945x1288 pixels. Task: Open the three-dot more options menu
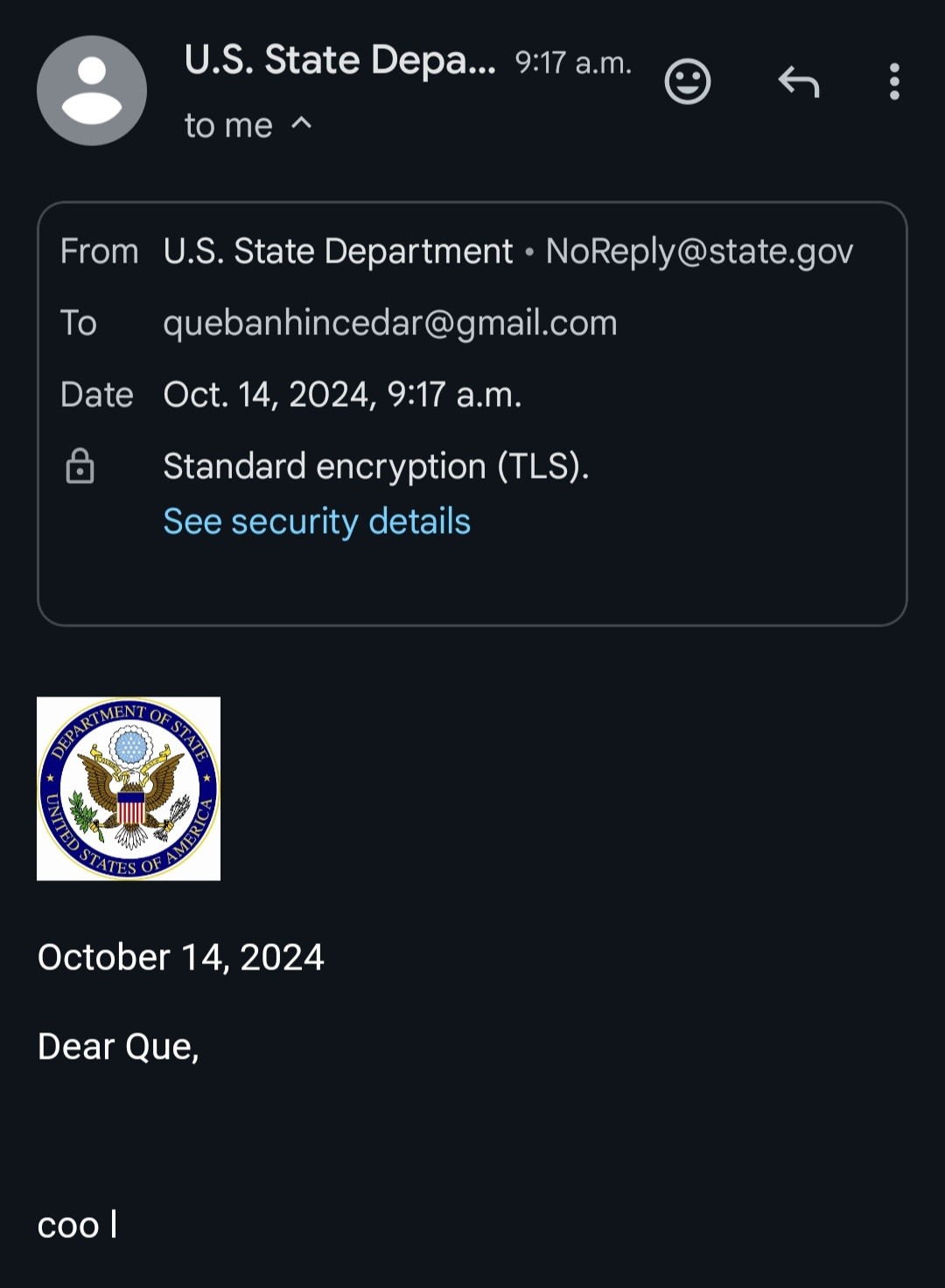tap(893, 82)
